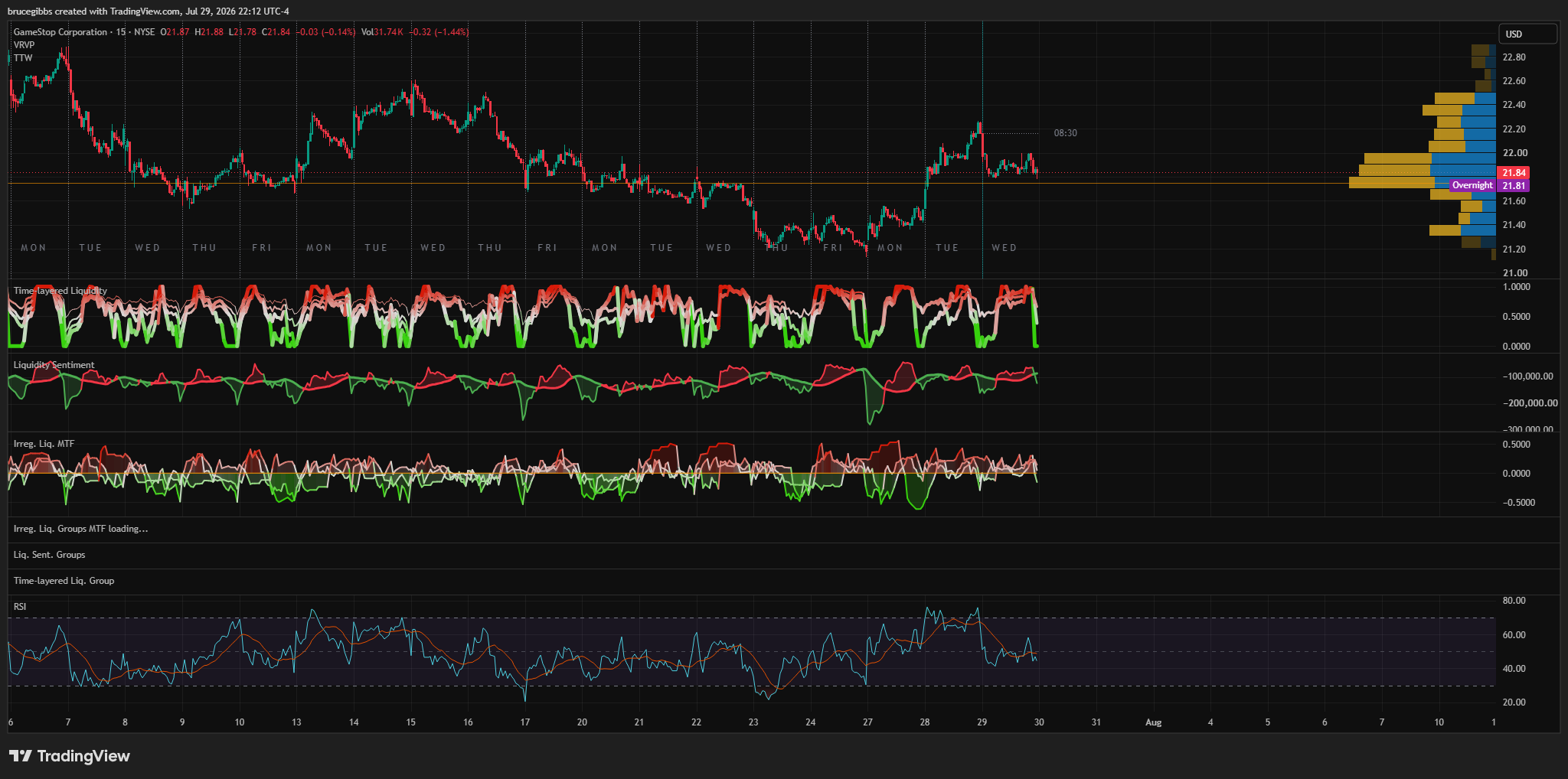Click 80.00 on the RSI scale

click(x=1514, y=601)
